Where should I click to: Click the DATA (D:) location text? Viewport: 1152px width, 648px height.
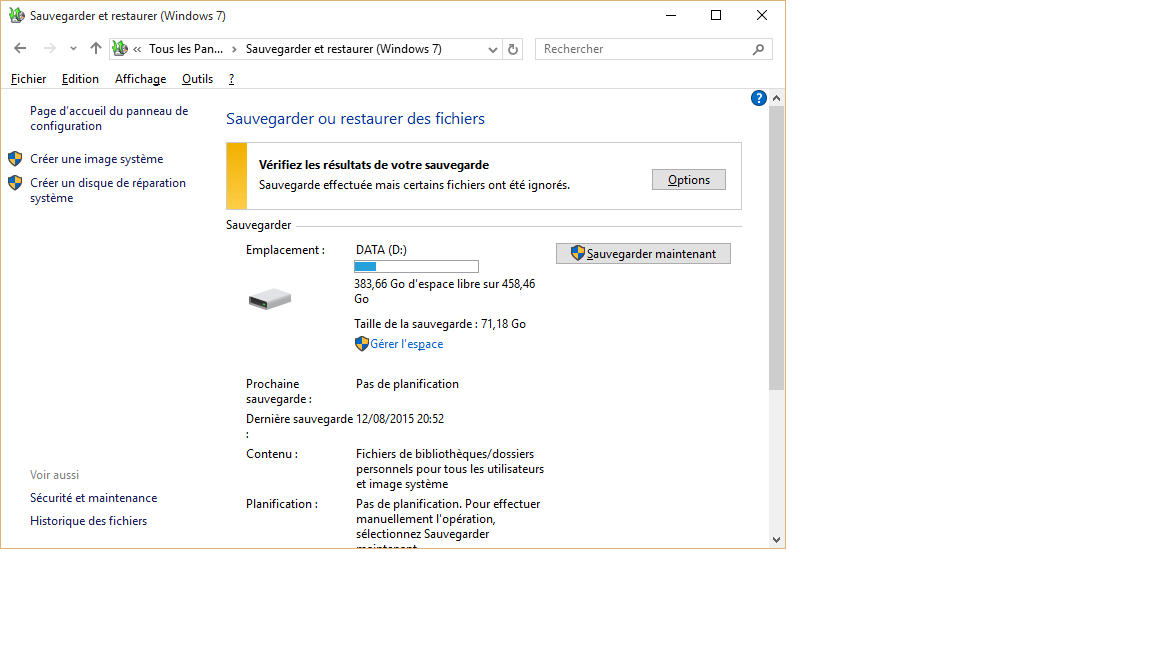click(381, 250)
